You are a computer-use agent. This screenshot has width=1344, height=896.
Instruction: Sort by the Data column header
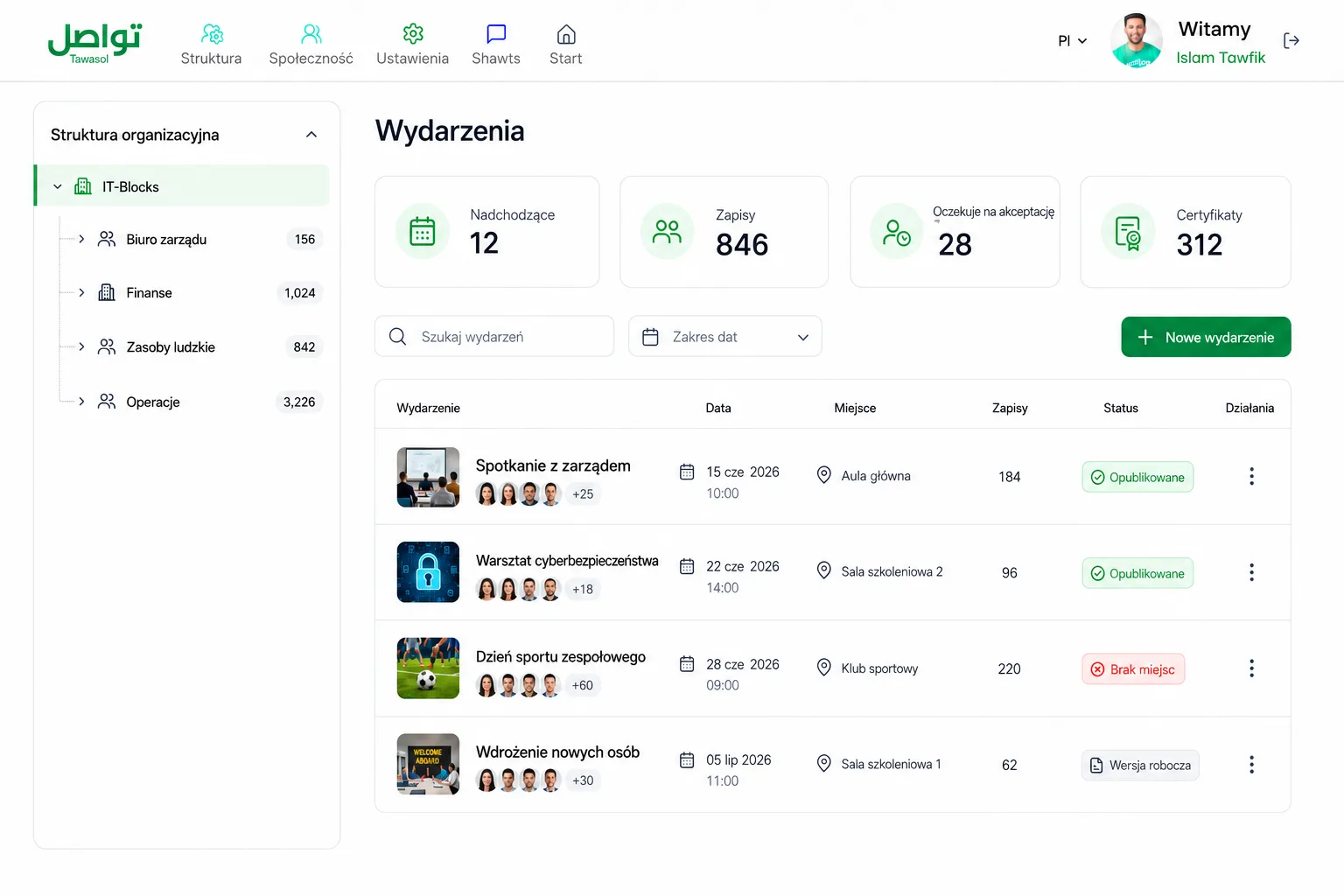click(718, 408)
